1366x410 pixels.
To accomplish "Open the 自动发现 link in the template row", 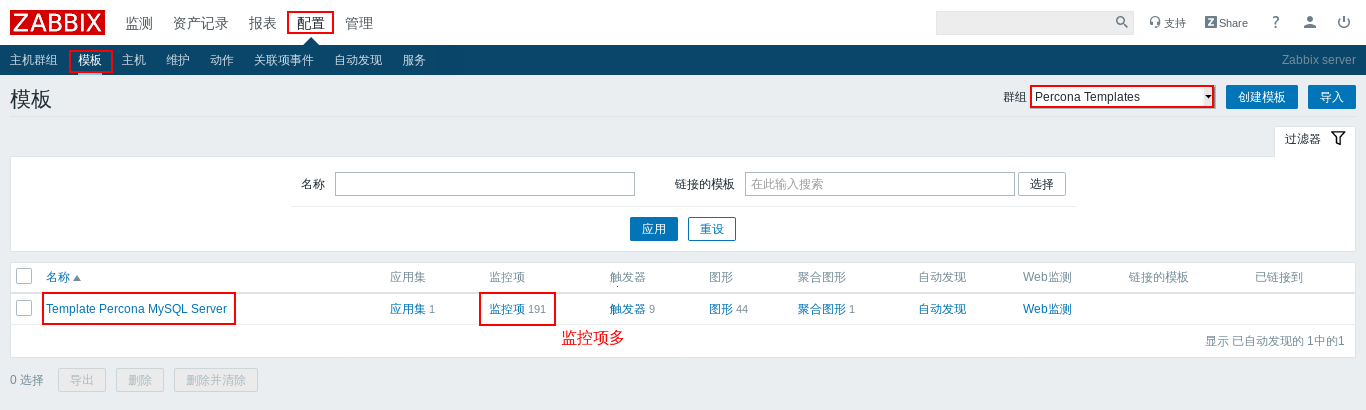I will [x=942, y=309].
